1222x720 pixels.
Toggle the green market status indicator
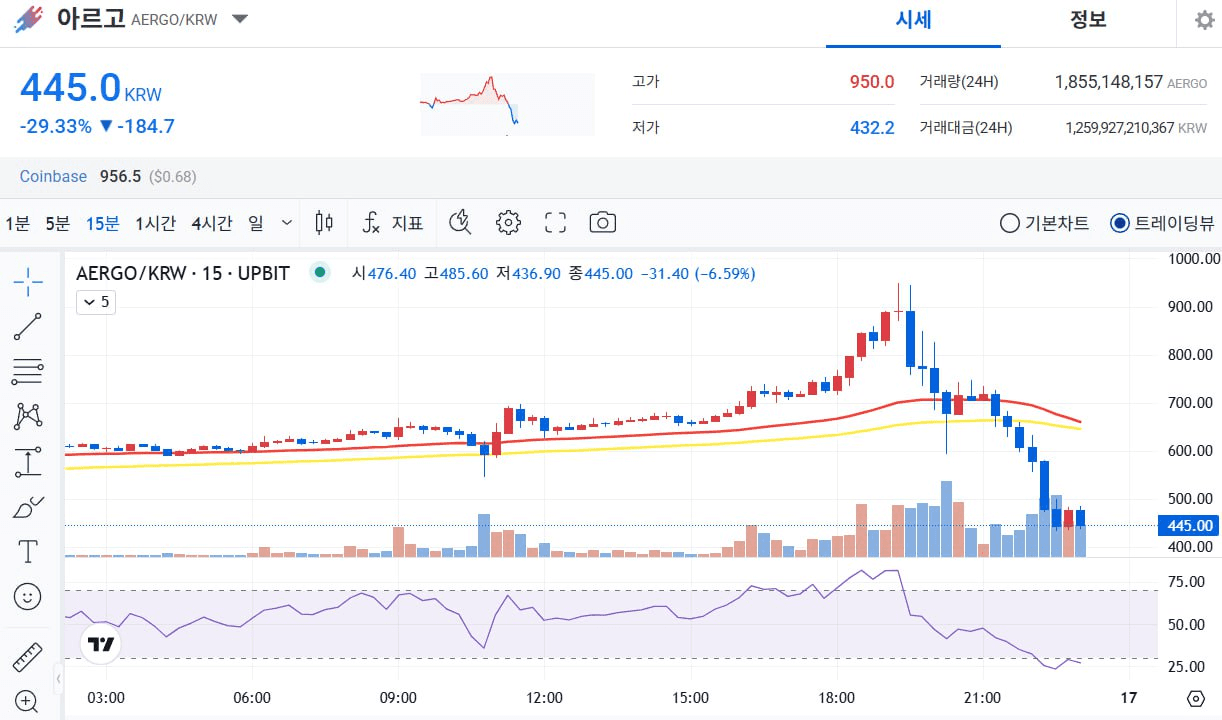click(x=320, y=272)
